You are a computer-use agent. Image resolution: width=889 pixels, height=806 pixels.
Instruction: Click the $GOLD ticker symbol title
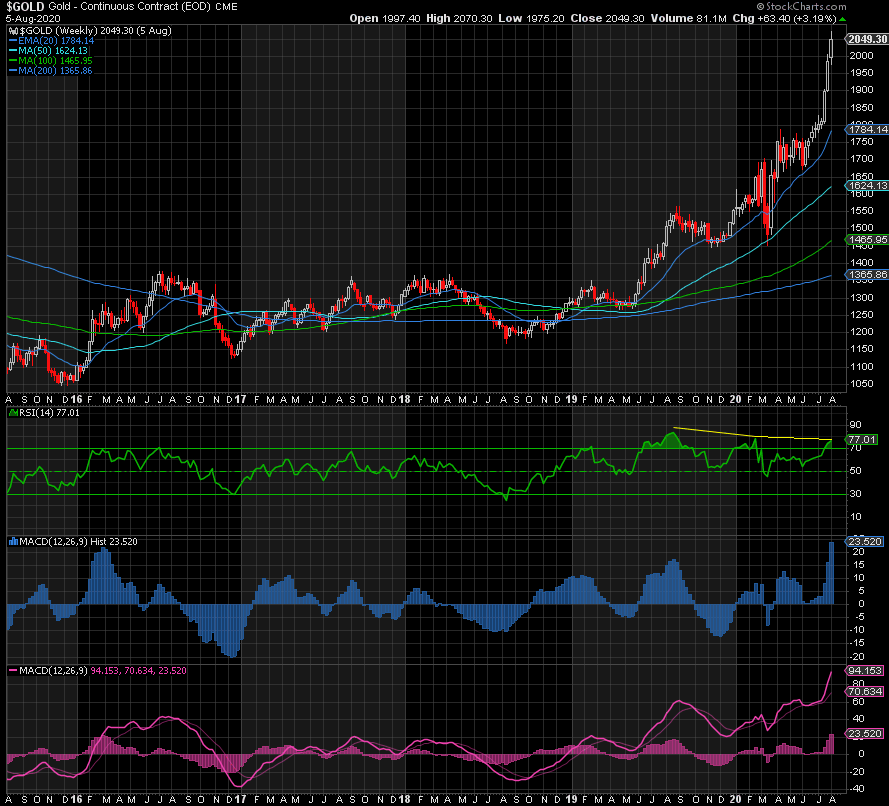24,7
